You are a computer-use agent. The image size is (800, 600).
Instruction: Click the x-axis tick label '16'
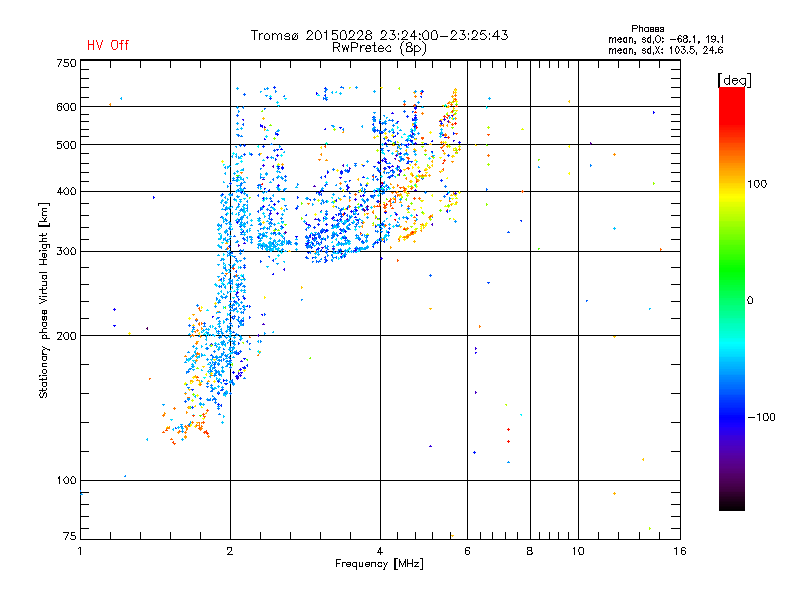pos(680,551)
